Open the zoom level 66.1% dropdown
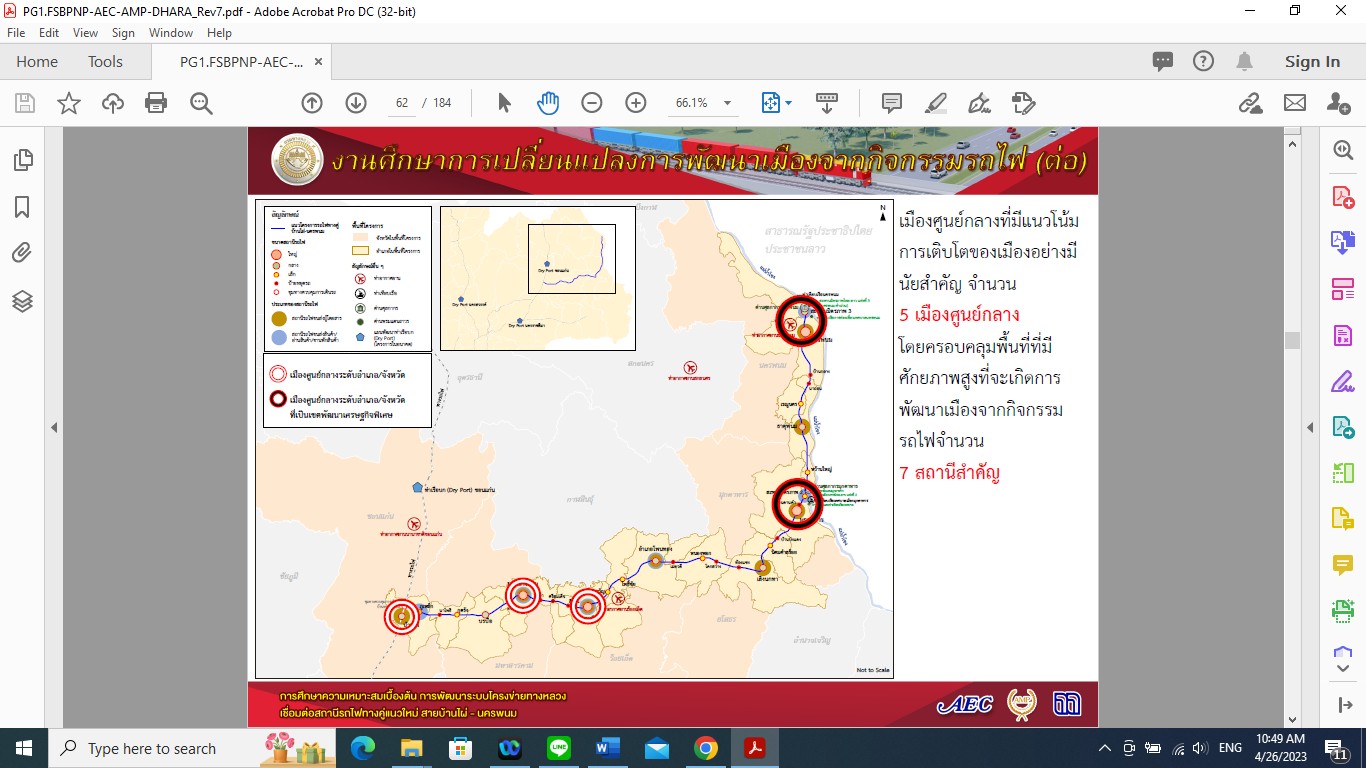This screenshot has height=768, width=1366. pos(727,103)
